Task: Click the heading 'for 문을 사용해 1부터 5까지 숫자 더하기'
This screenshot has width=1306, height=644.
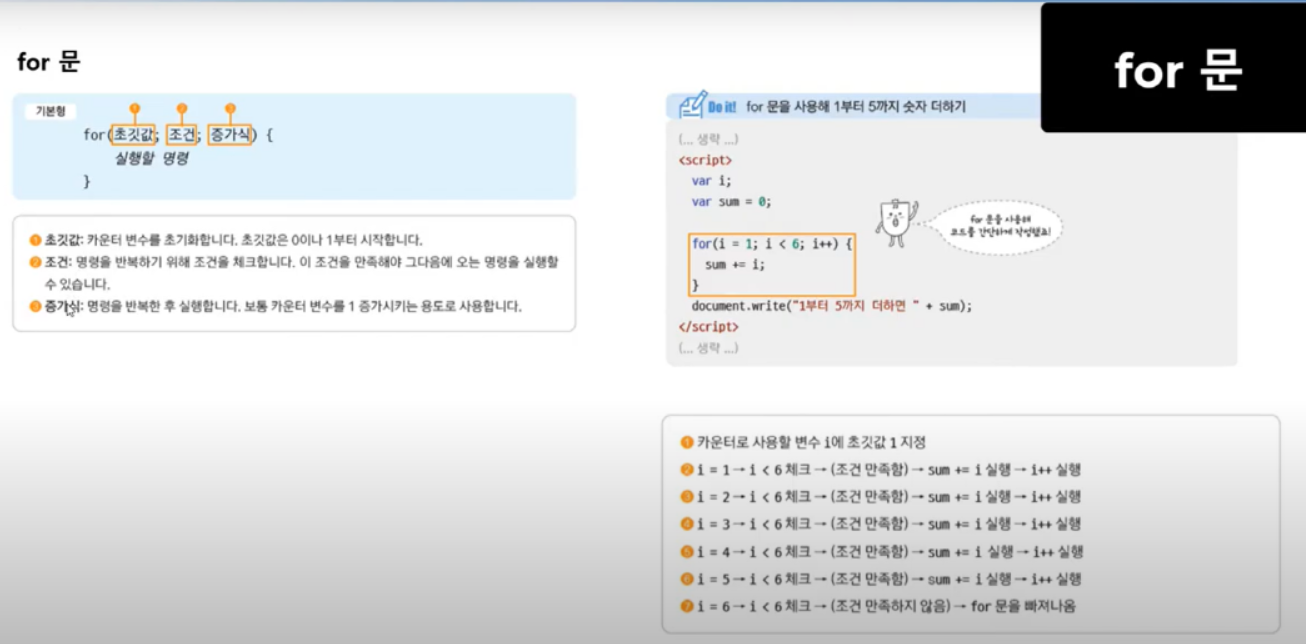Action: tap(856, 107)
